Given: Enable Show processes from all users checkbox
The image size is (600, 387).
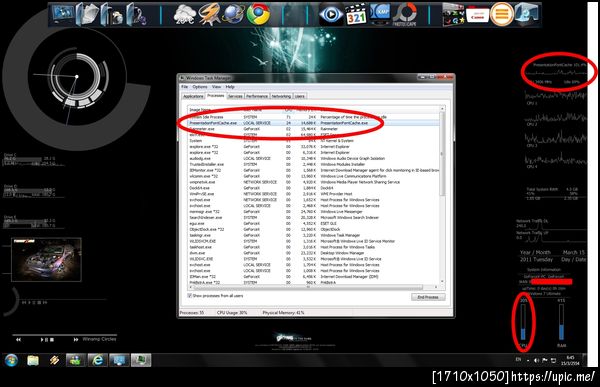Looking at the screenshot, I should (189, 296).
